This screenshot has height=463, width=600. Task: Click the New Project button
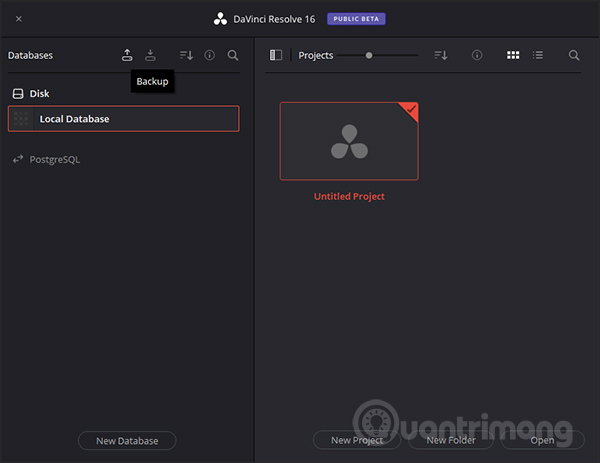[x=357, y=440]
